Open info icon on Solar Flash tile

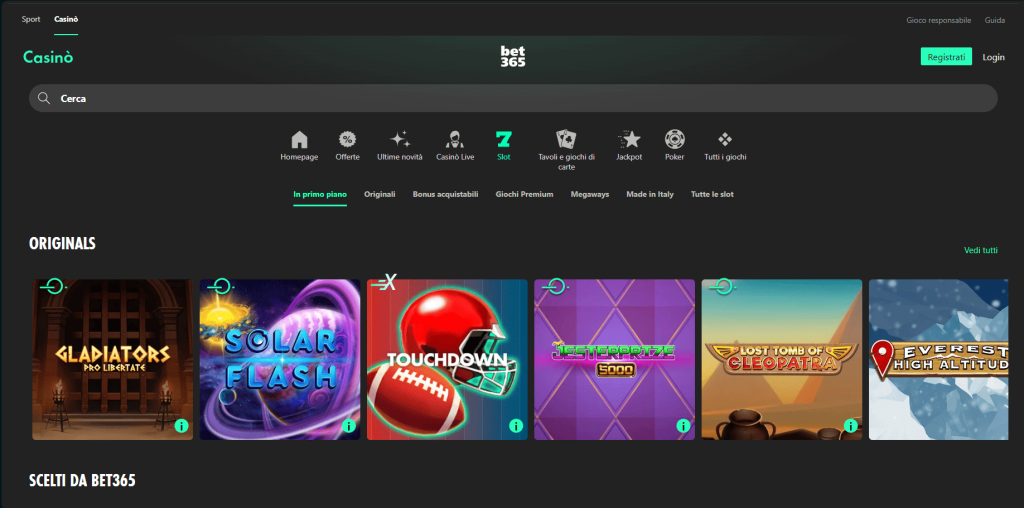tap(349, 426)
